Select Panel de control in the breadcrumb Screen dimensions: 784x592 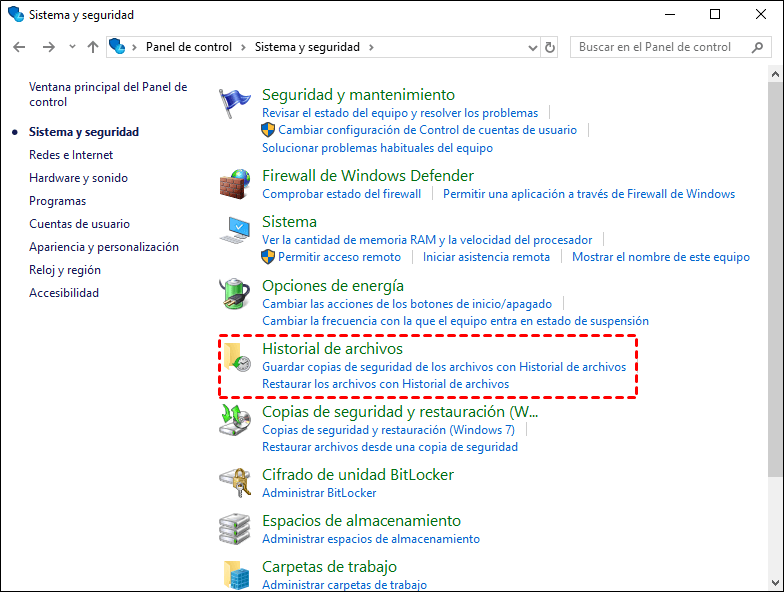tap(188, 47)
